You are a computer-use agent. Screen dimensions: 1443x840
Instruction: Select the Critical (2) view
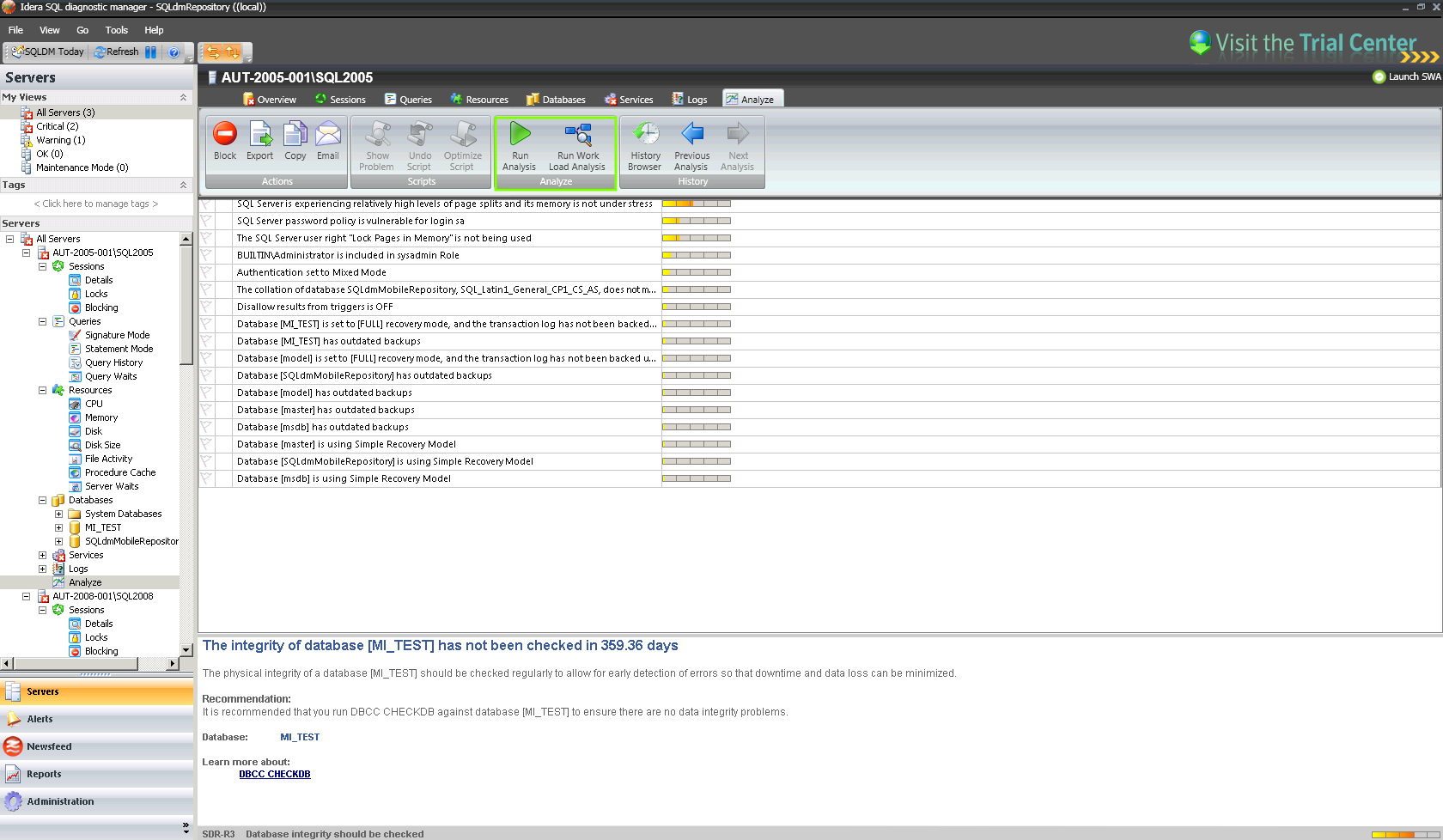tap(57, 126)
